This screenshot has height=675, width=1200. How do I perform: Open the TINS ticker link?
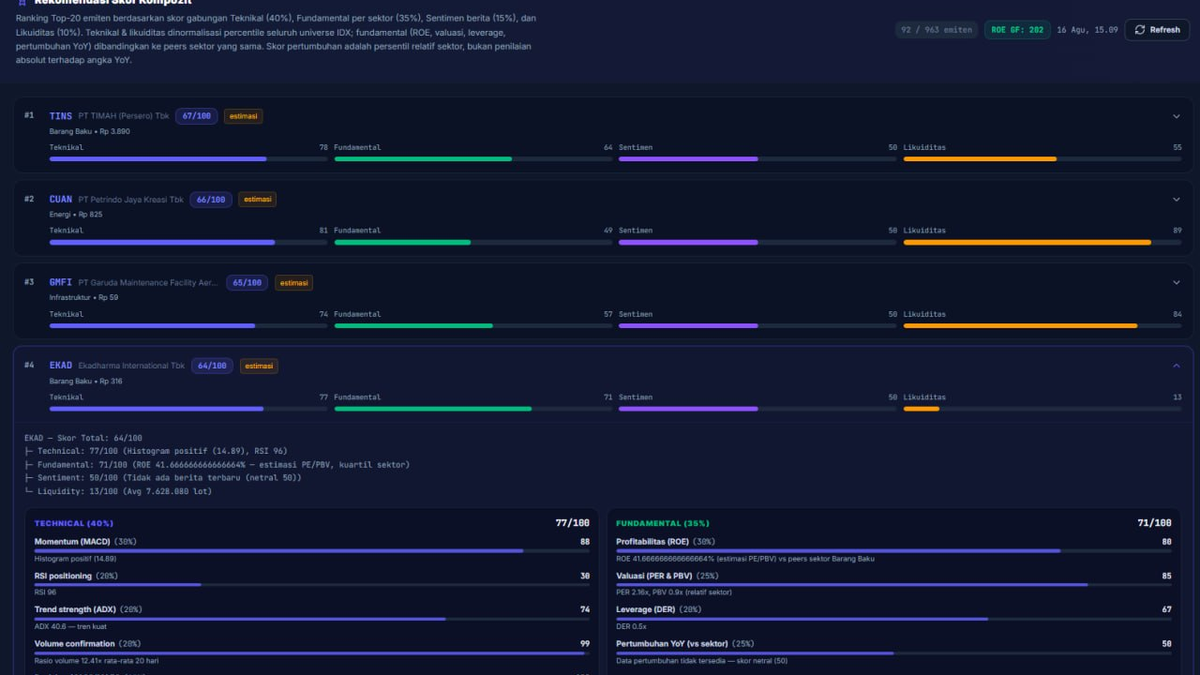(61, 116)
